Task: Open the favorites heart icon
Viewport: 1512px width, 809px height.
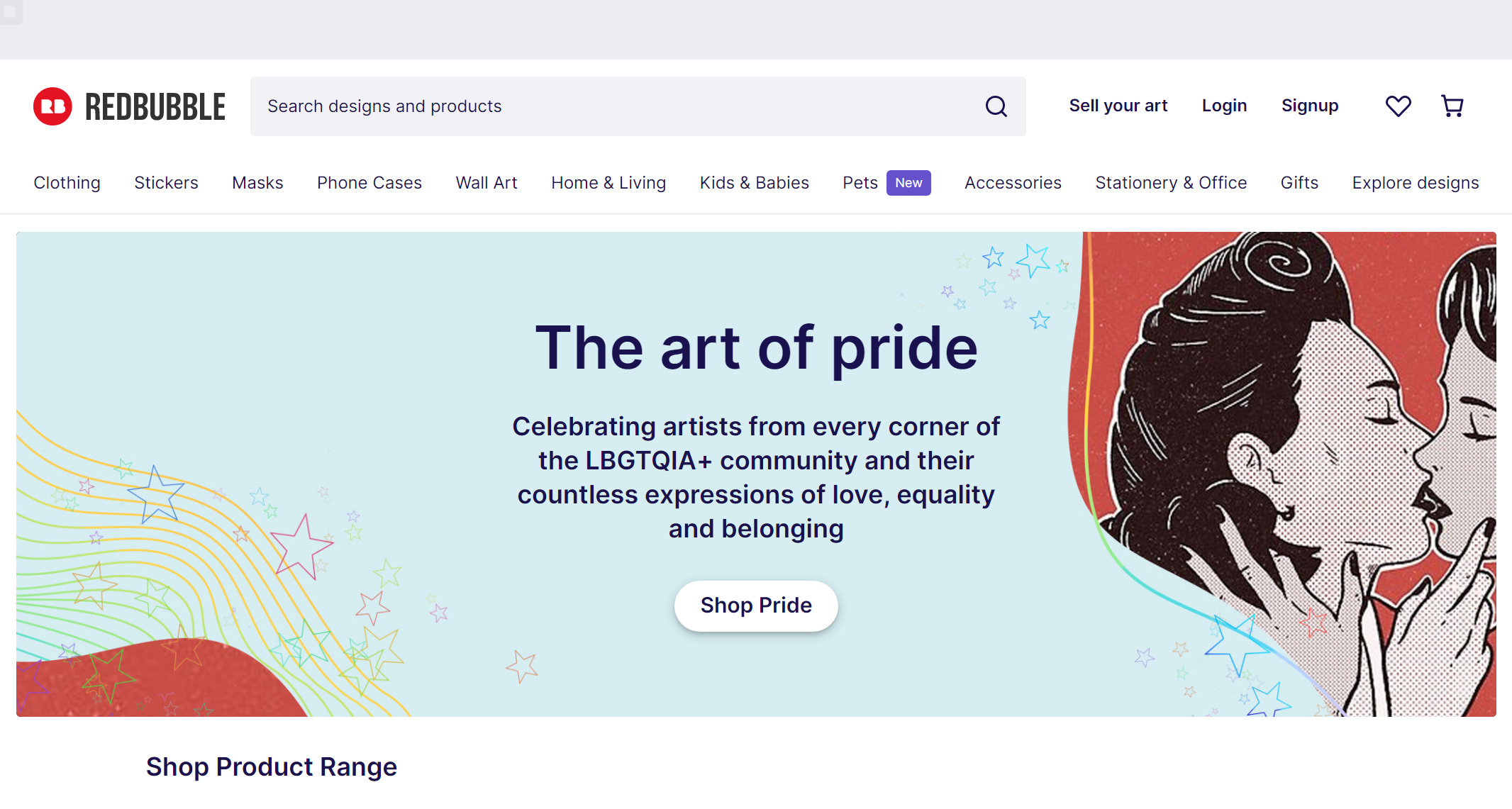Action: click(x=1398, y=106)
